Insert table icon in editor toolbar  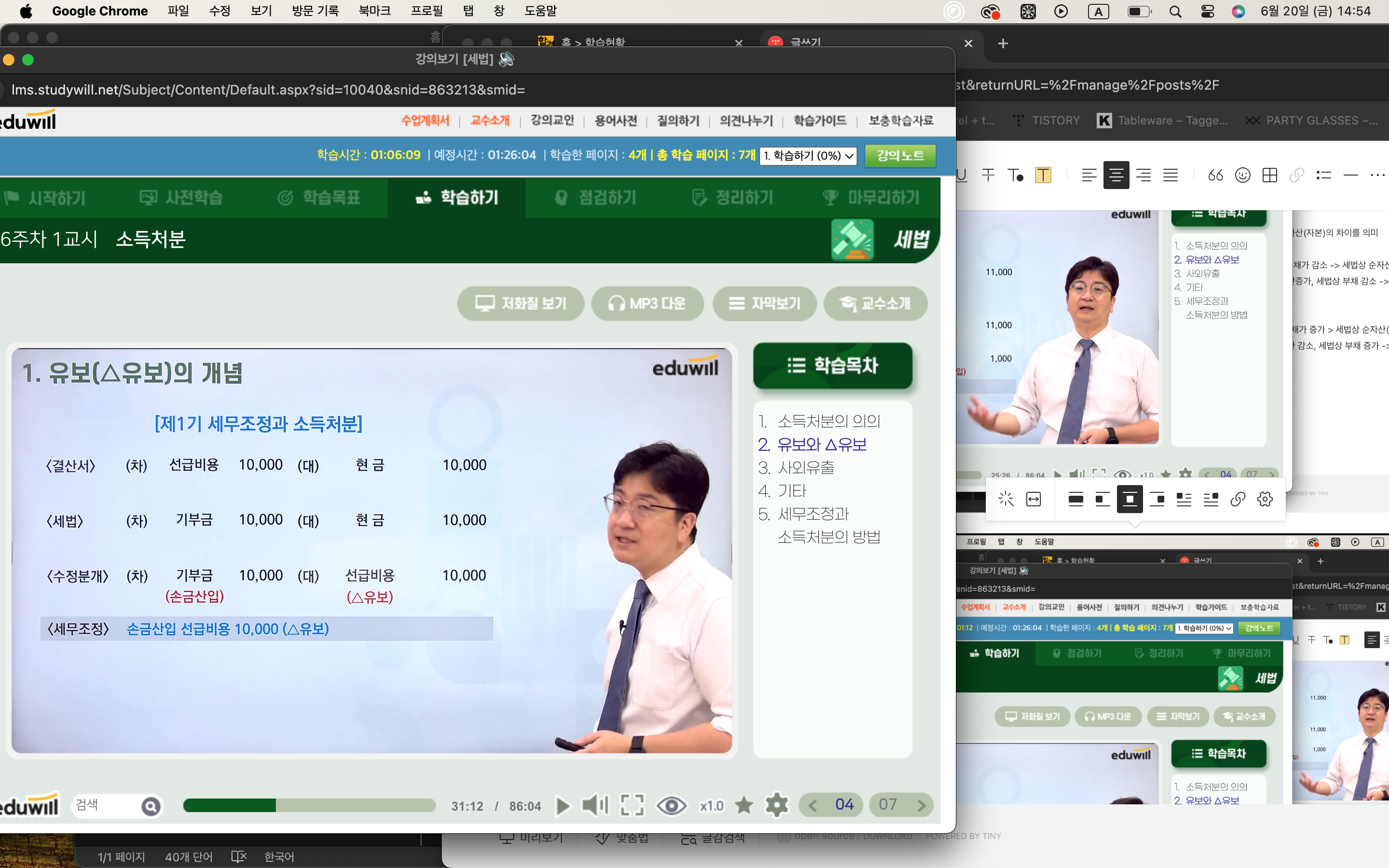pyautogui.click(x=1269, y=175)
